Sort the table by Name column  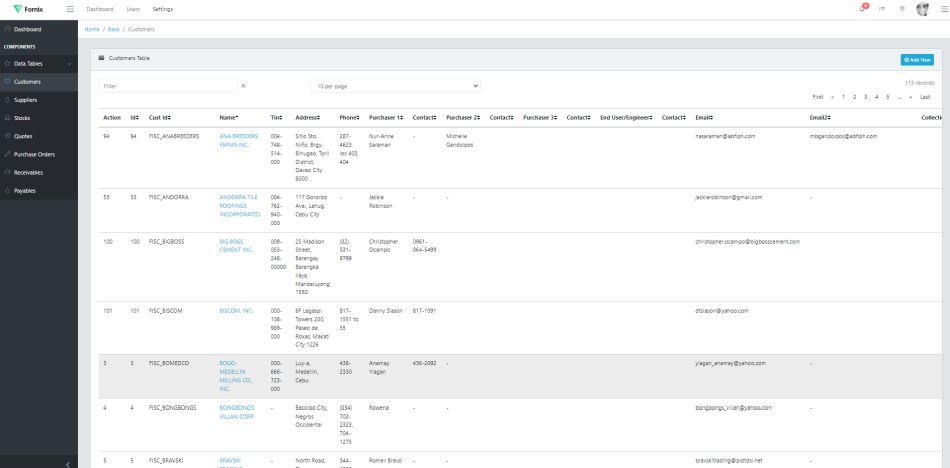tap(229, 118)
